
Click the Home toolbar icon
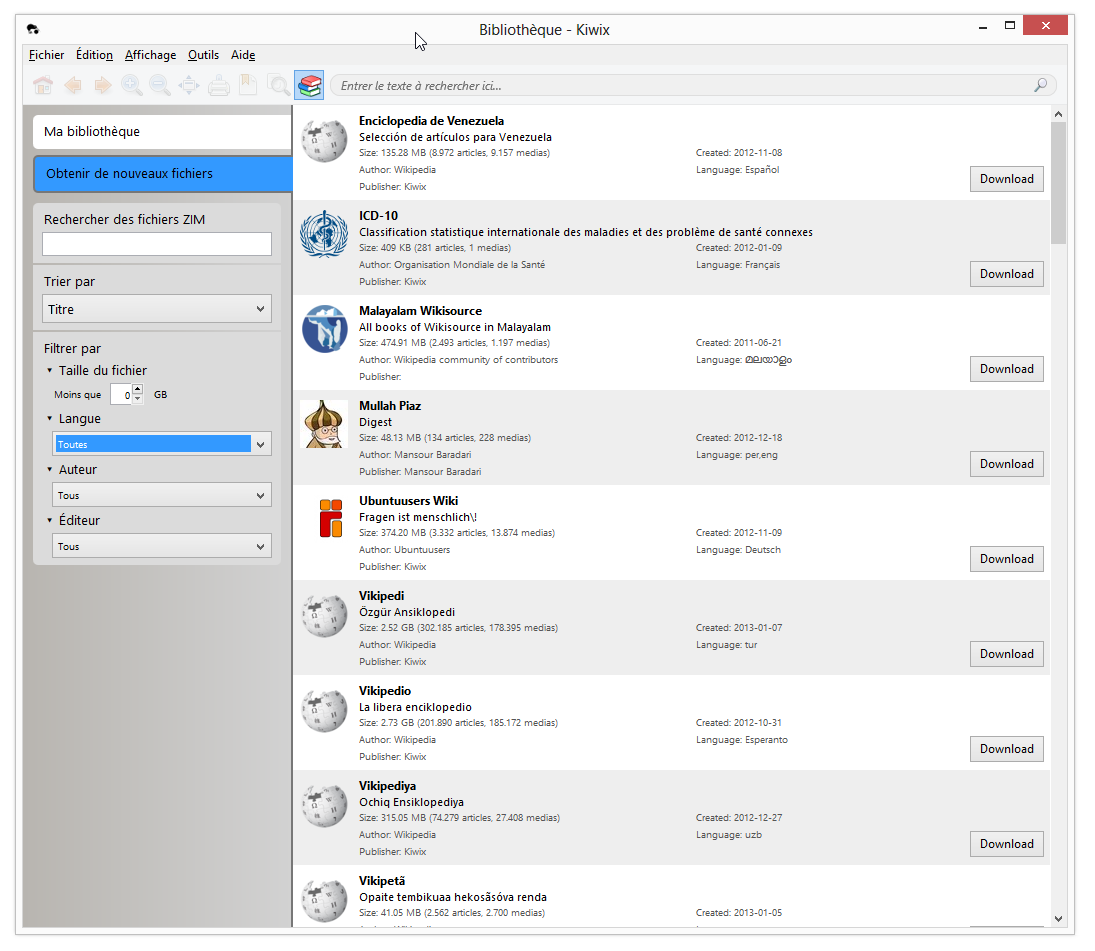[x=44, y=85]
